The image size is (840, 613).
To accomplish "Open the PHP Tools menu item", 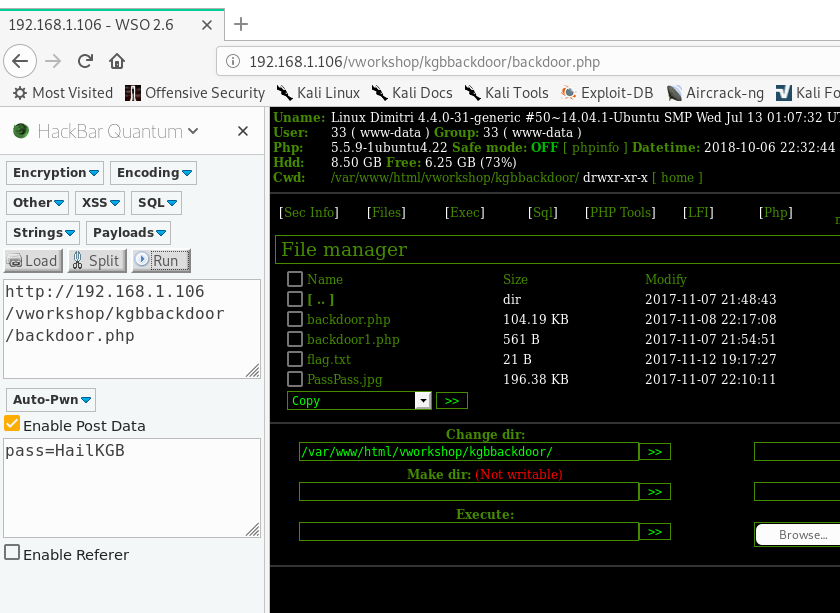I will [x=622, y=212].
